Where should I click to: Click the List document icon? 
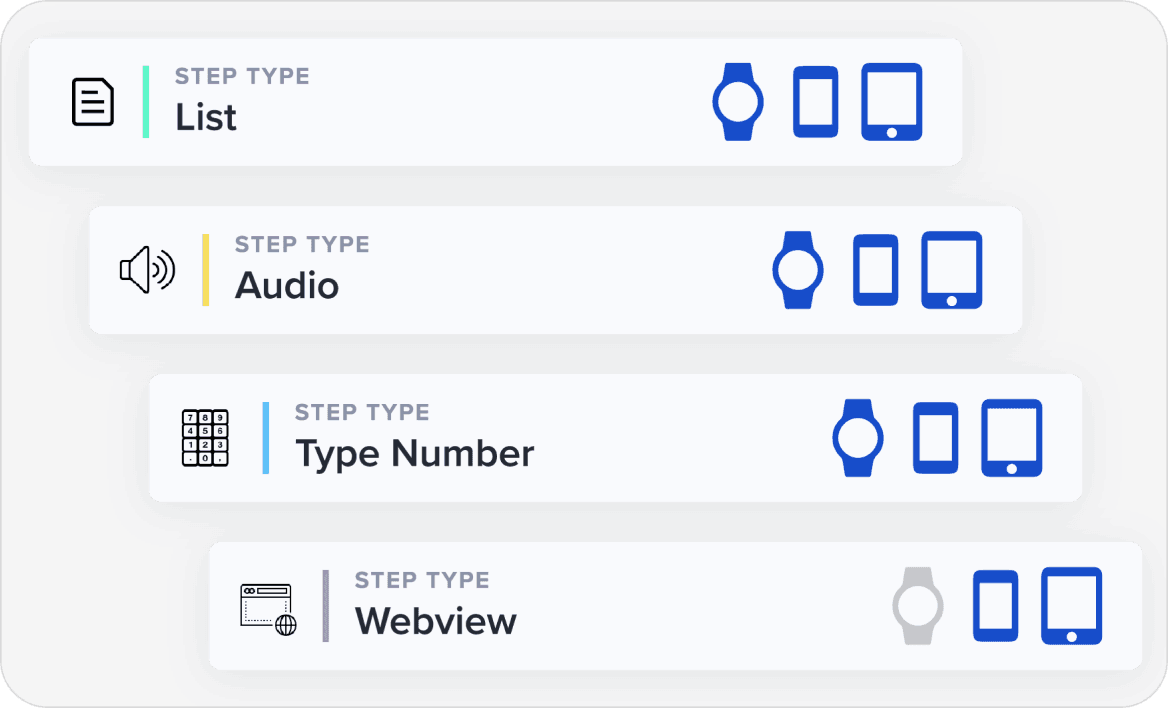[93, 102]
